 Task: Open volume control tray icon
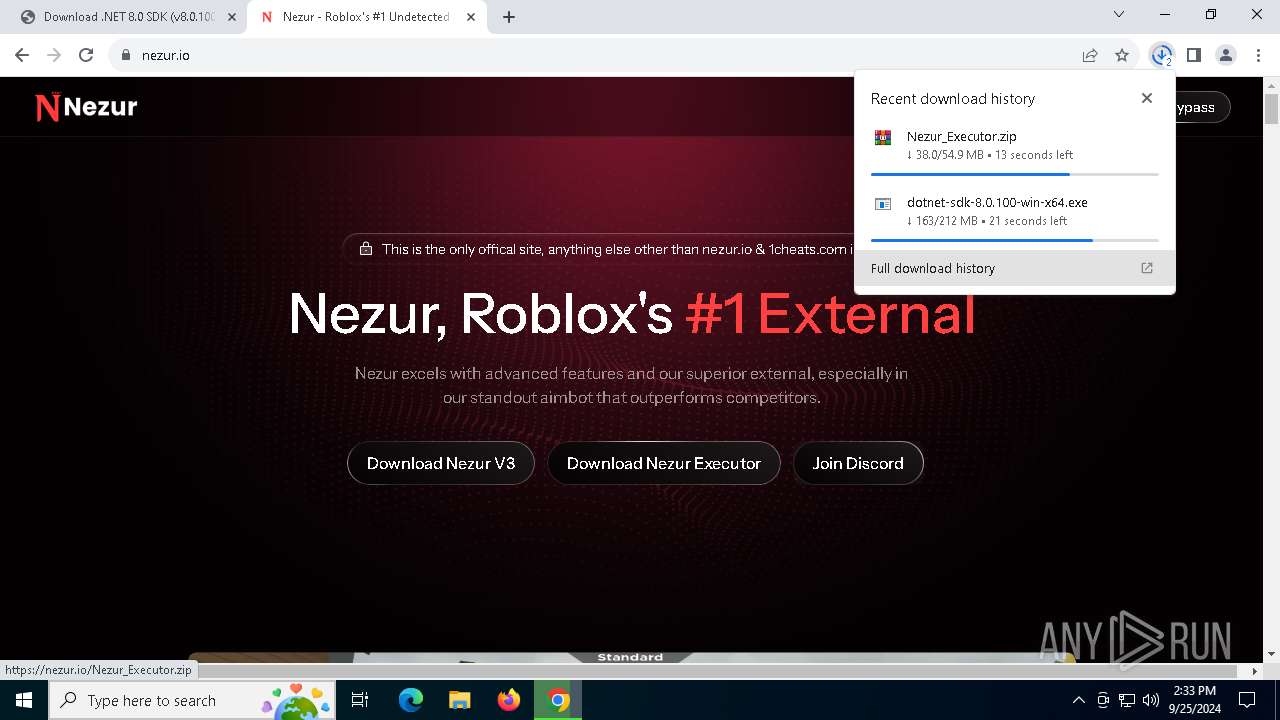coord(1151,700)
